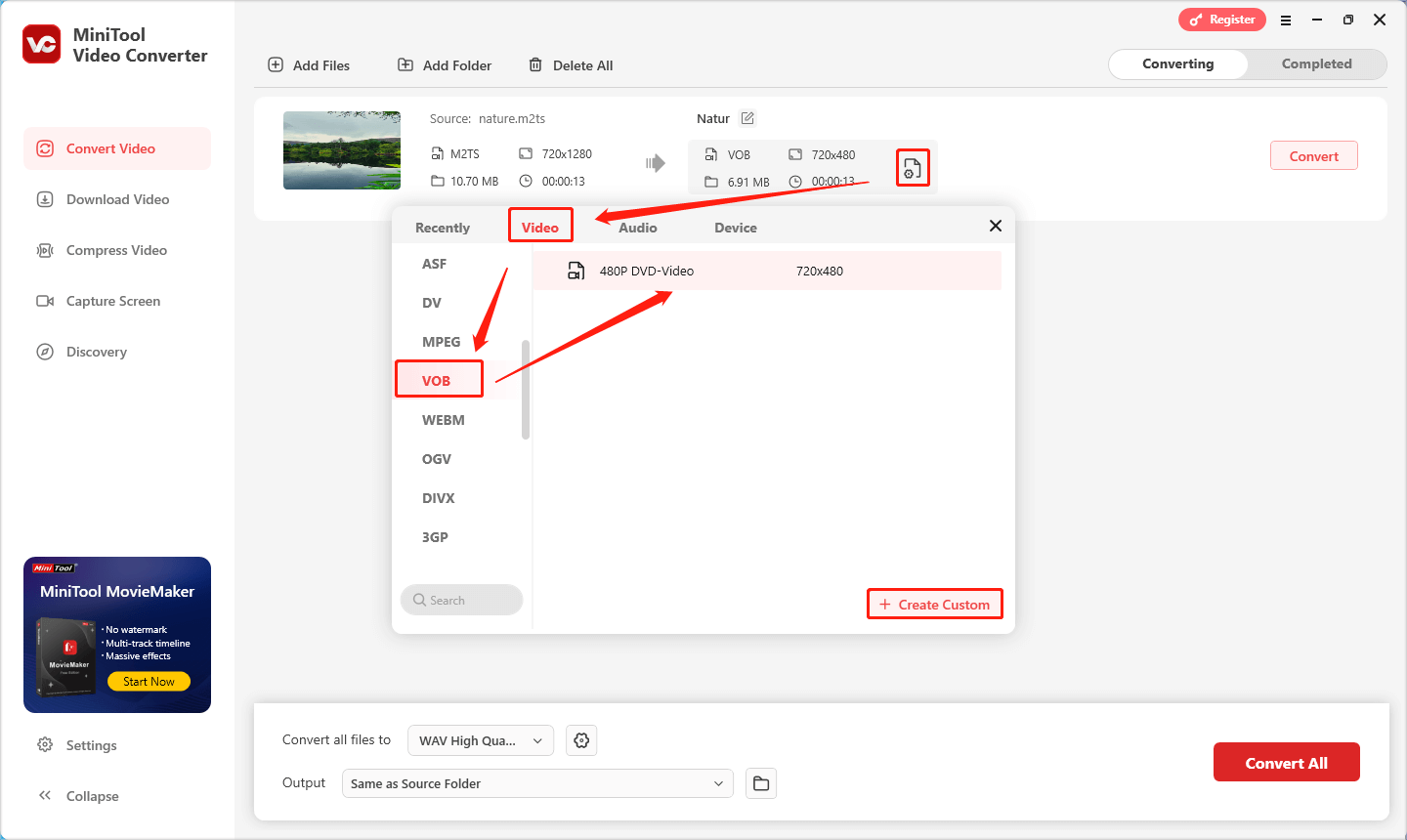Screen dimensions: 1407x840
Task: Click the format list scrollbar
Action: point(526,390)
